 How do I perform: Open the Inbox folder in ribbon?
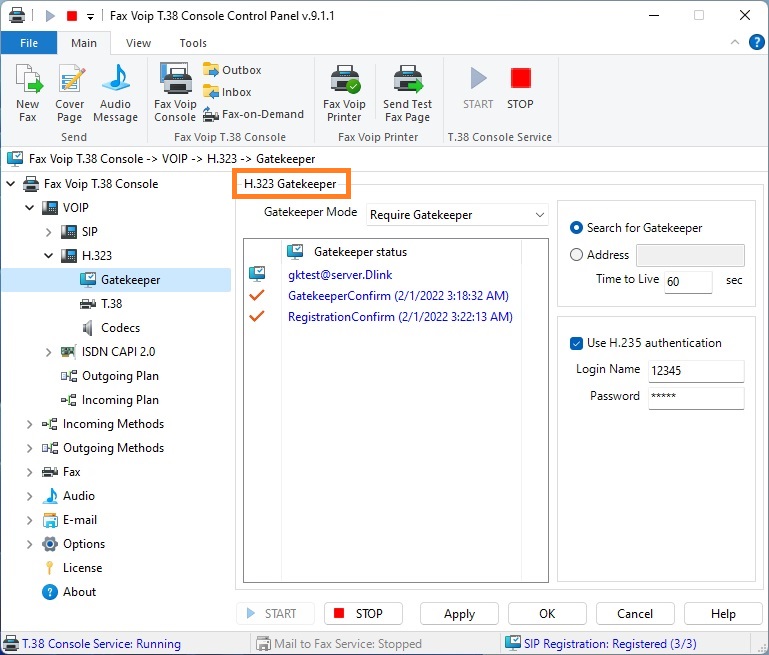[x=227, y=92]
